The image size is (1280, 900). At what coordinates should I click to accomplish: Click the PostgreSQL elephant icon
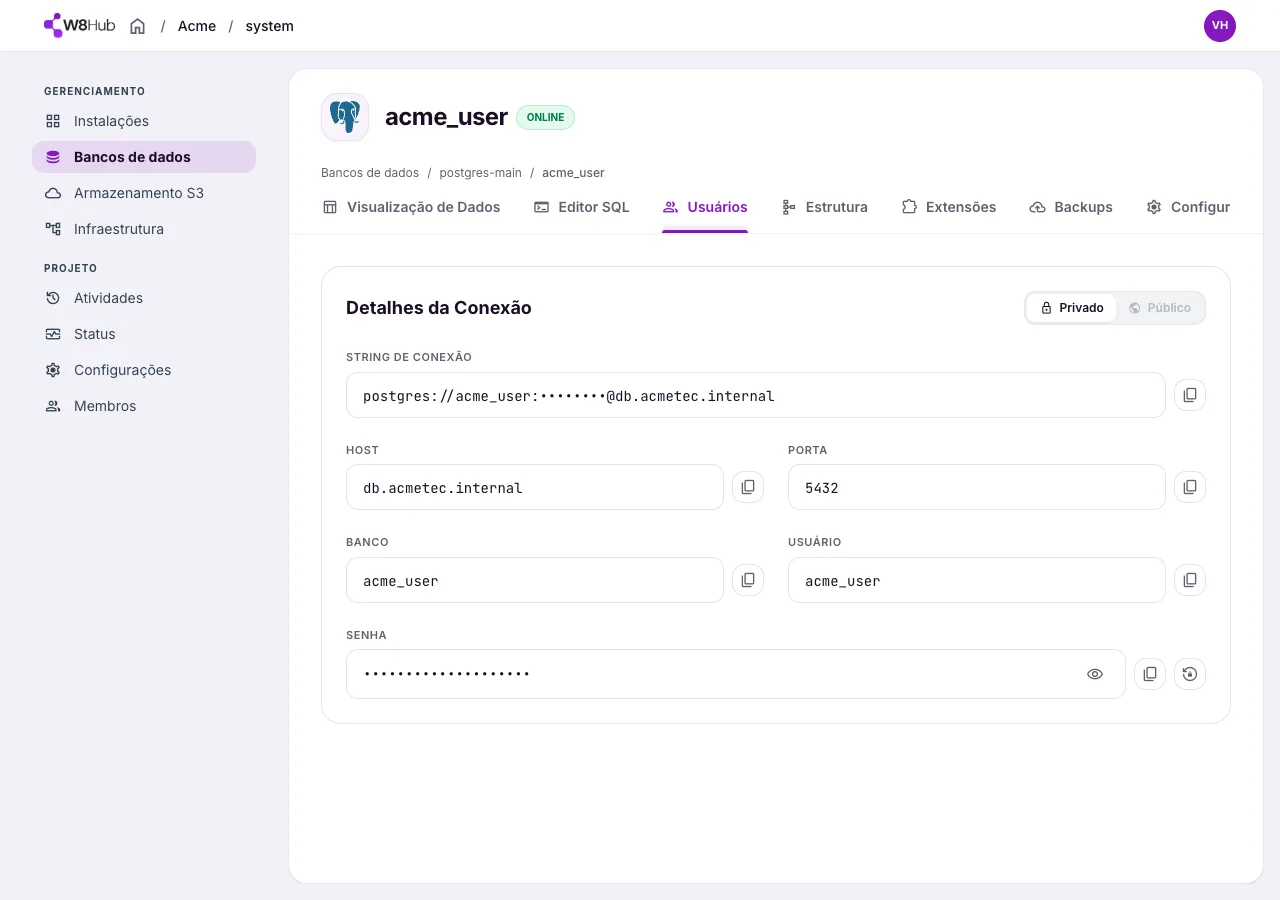point(345,117)
